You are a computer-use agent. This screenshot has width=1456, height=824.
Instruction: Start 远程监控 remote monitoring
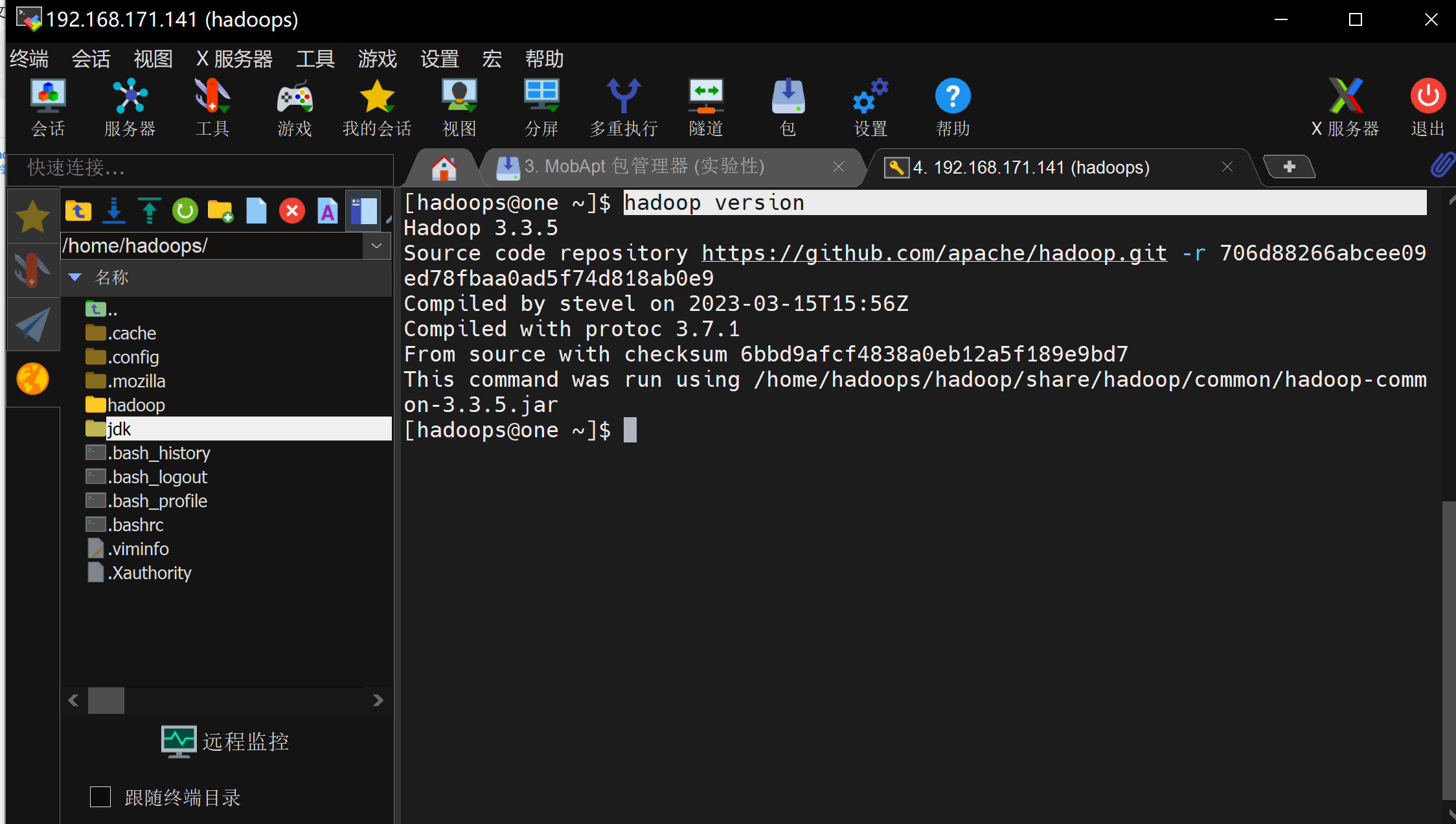click(x=225, y=741)
